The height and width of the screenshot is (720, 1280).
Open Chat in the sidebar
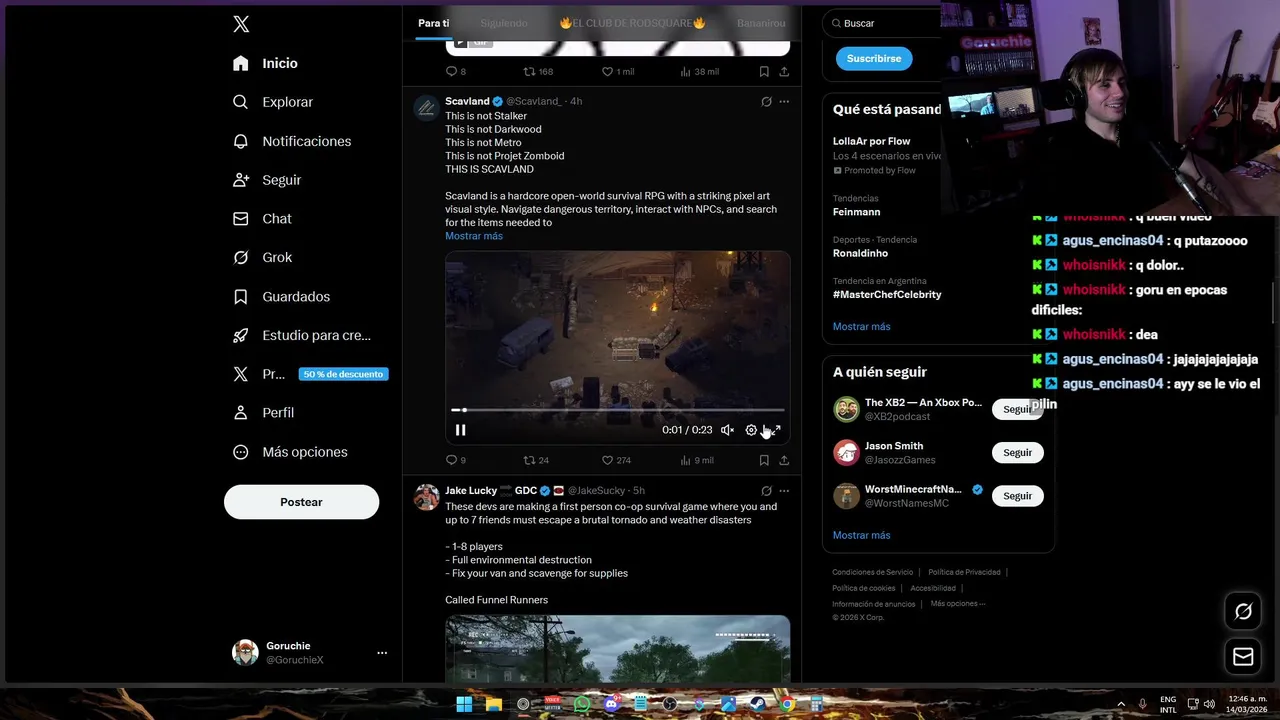(x=262, y=219)
